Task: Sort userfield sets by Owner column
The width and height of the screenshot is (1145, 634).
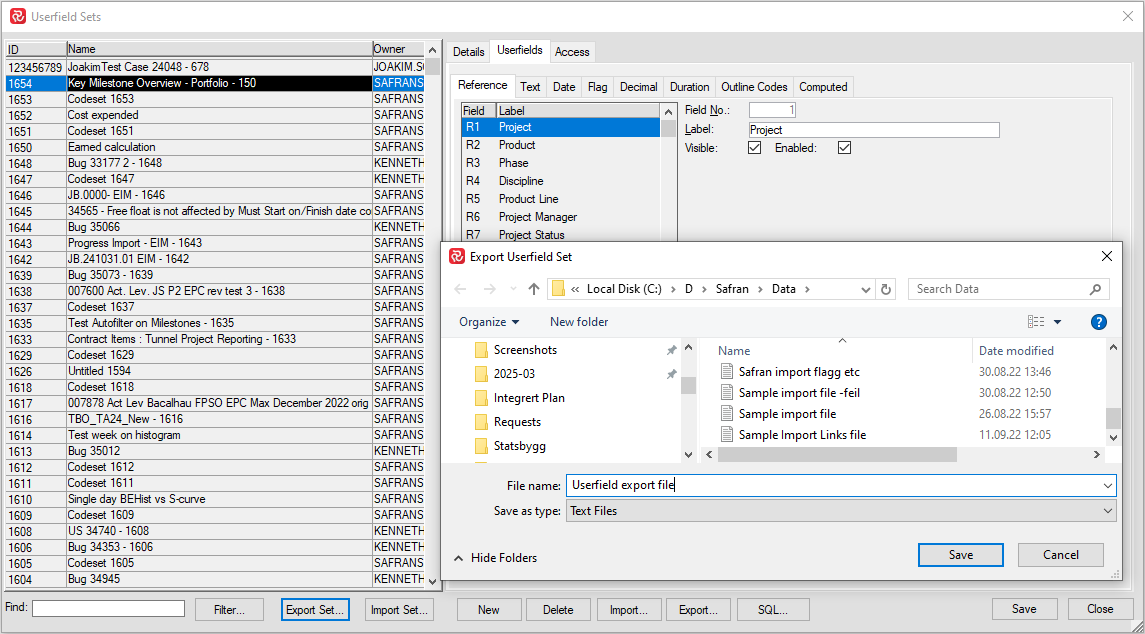Action: click(398, 50)
